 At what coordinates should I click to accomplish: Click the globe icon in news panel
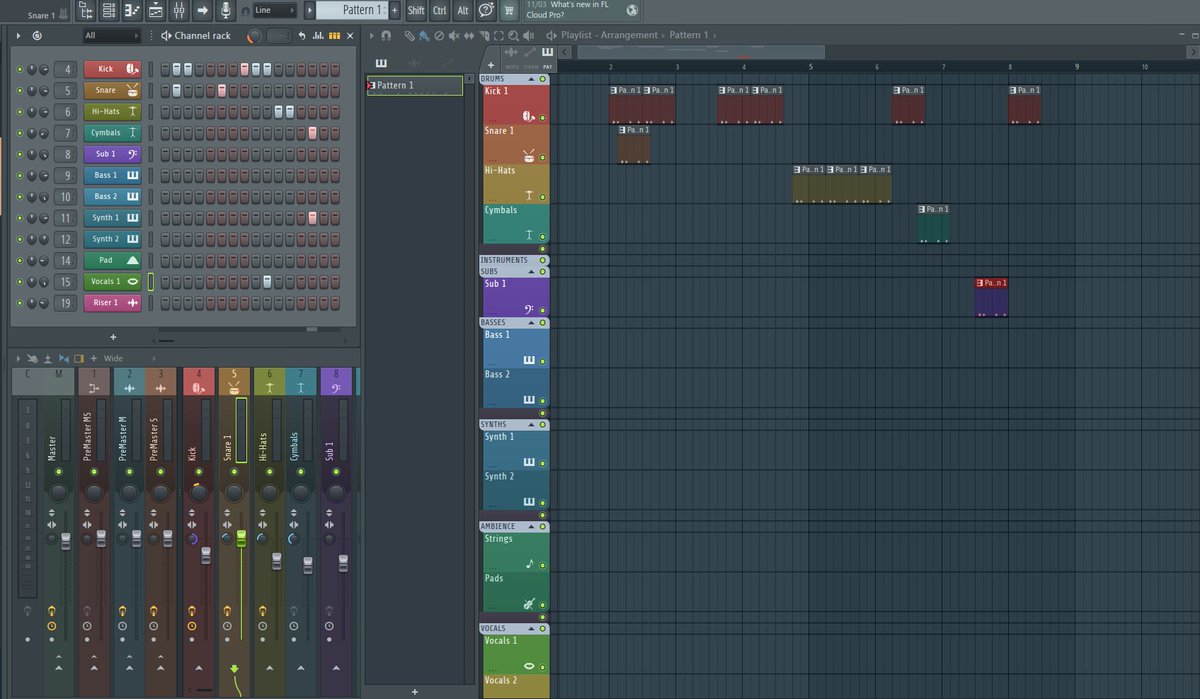(x=632, y=10)
